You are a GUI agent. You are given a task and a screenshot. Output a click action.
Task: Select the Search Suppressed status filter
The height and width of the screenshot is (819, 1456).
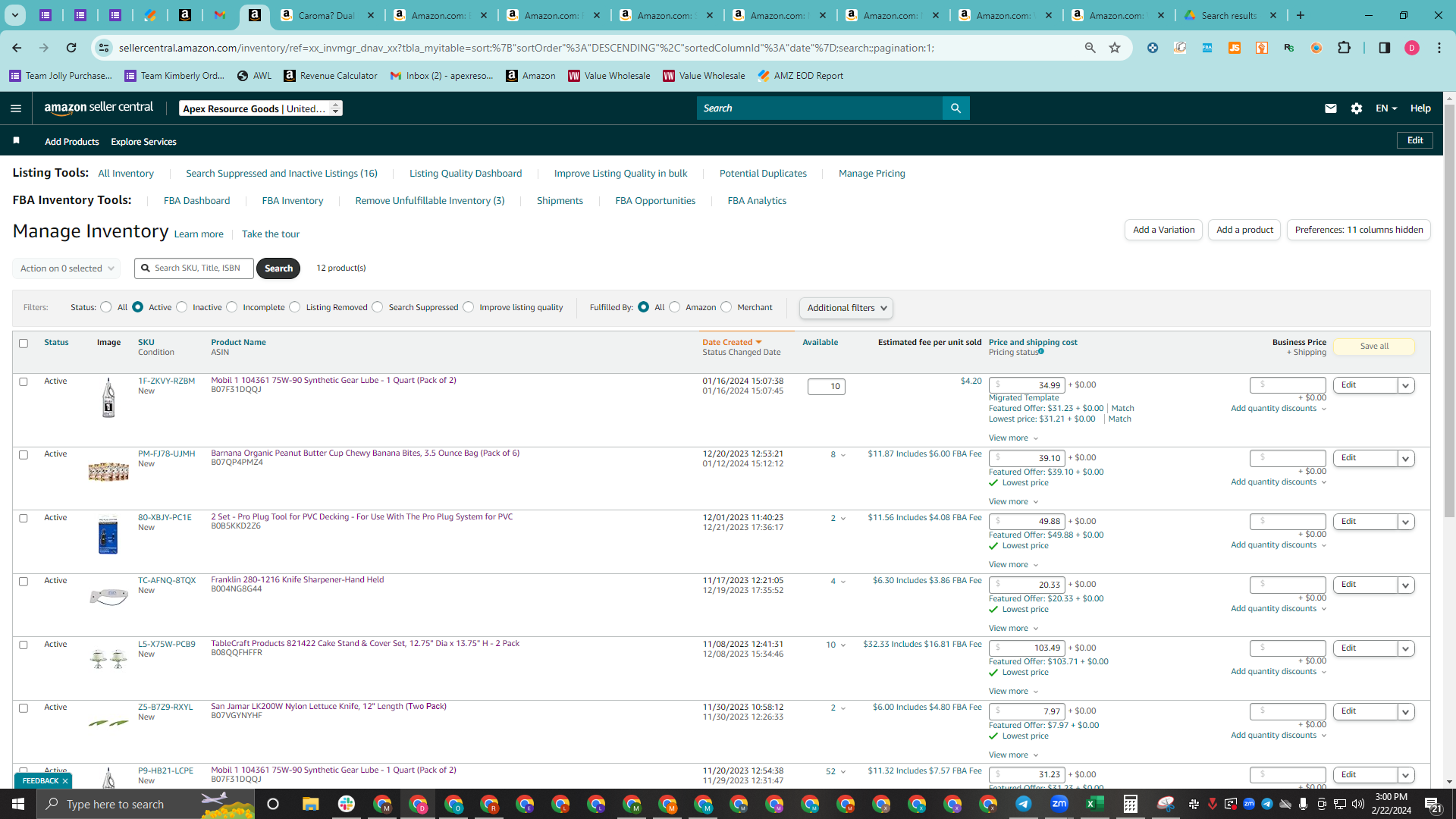[x=378, y=307]
